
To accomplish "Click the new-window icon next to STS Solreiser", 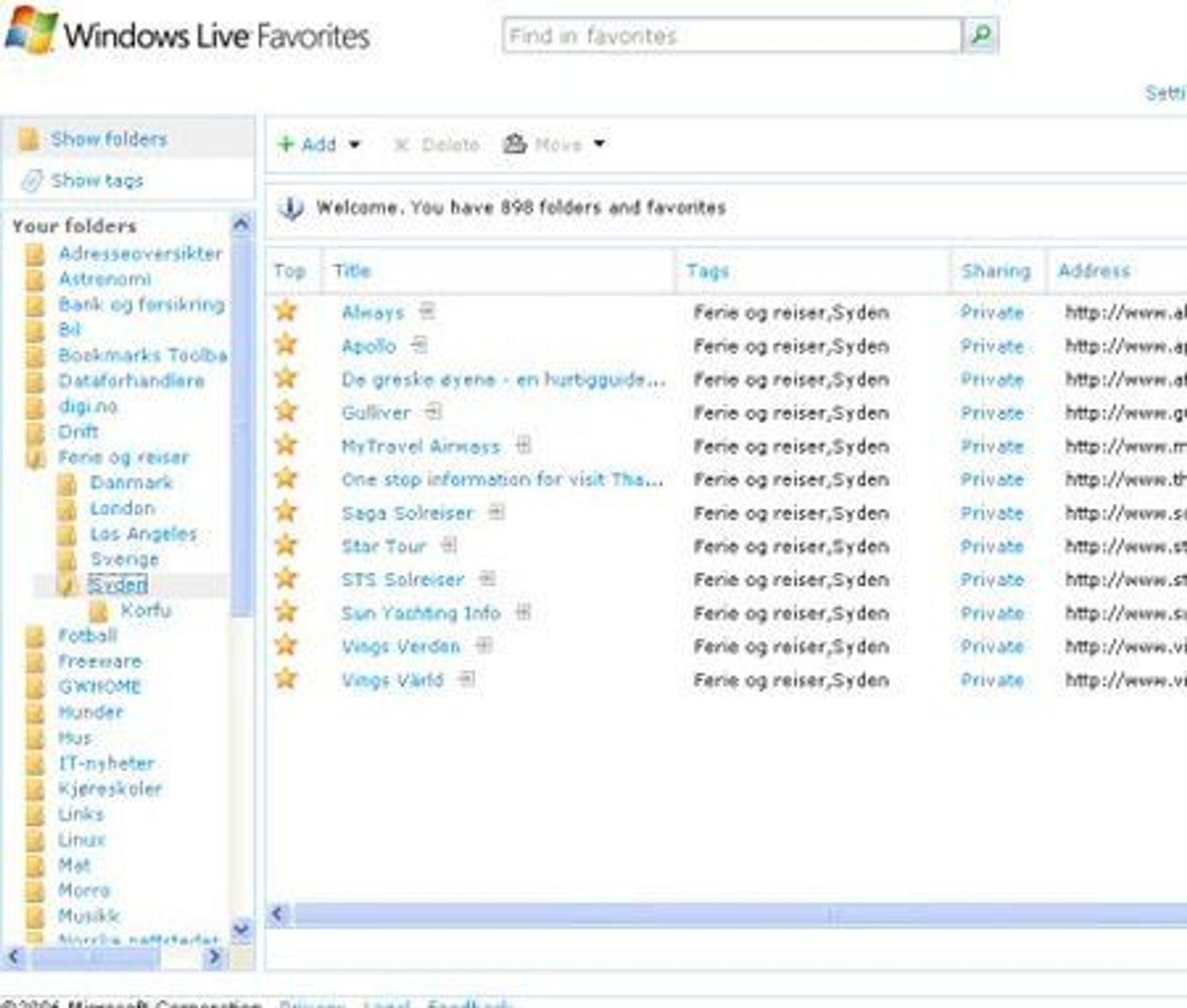I will coord(487,578).
